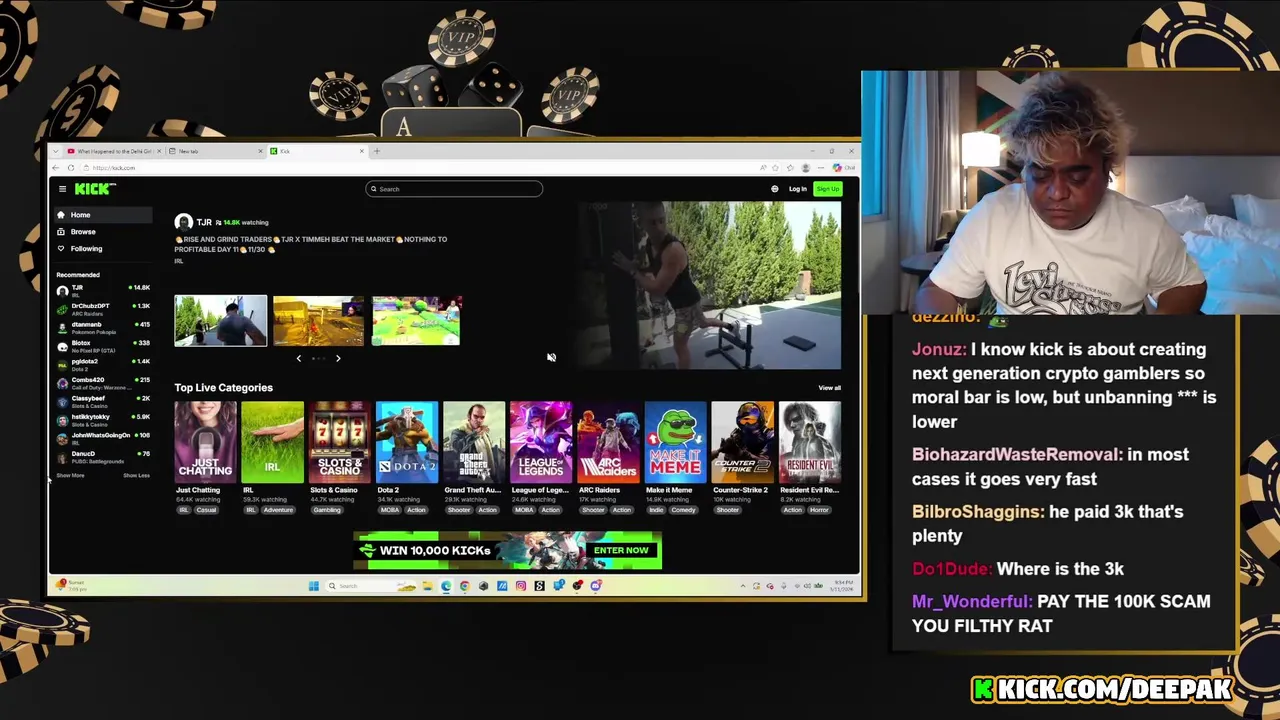
Task: Open the large featured stream player
Action: 710,286
